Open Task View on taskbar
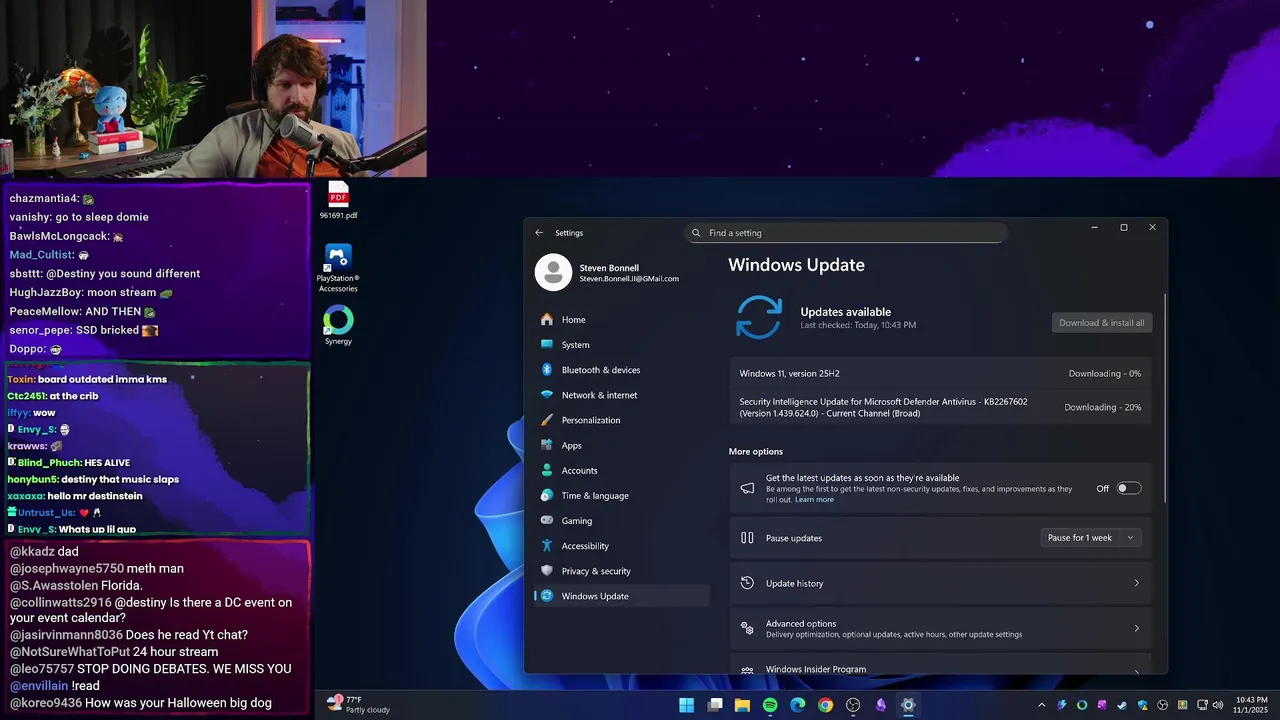Screen dimensions: 1280x720 [x=715, y=705]
